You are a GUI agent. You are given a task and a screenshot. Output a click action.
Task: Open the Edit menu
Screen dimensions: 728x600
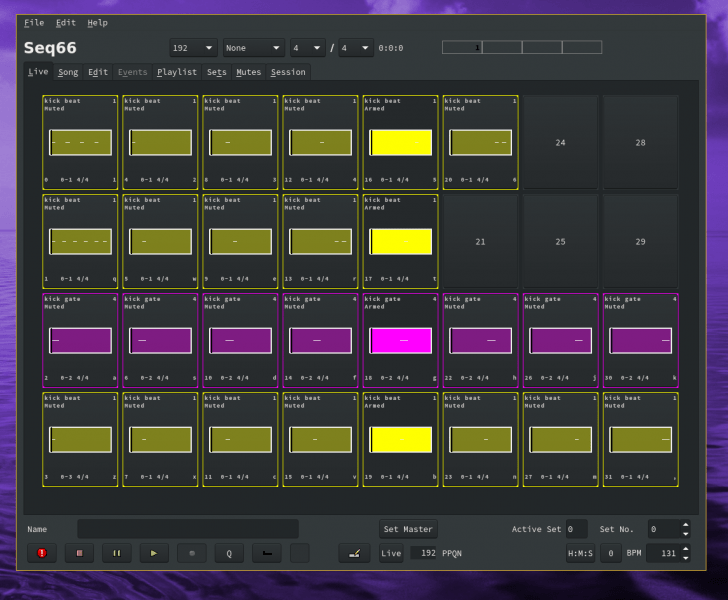65,23
